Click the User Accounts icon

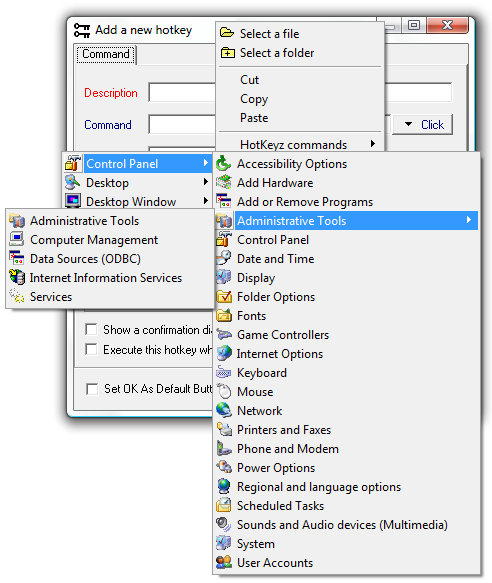pyautogui.click(x=224, y=563)
